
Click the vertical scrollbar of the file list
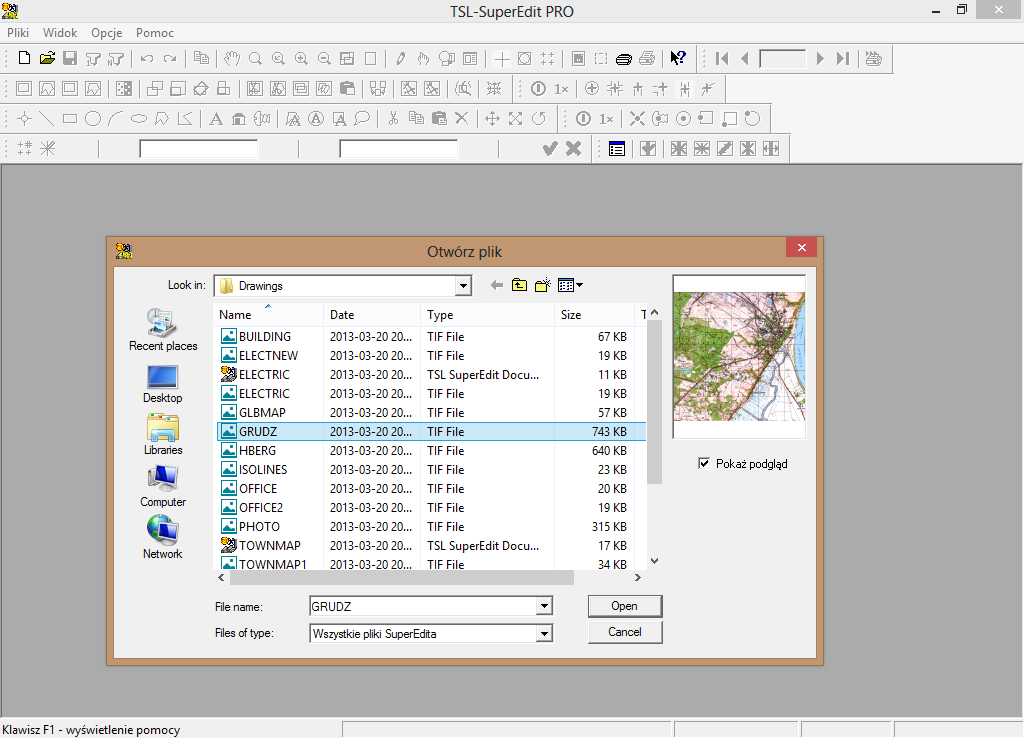654,402
